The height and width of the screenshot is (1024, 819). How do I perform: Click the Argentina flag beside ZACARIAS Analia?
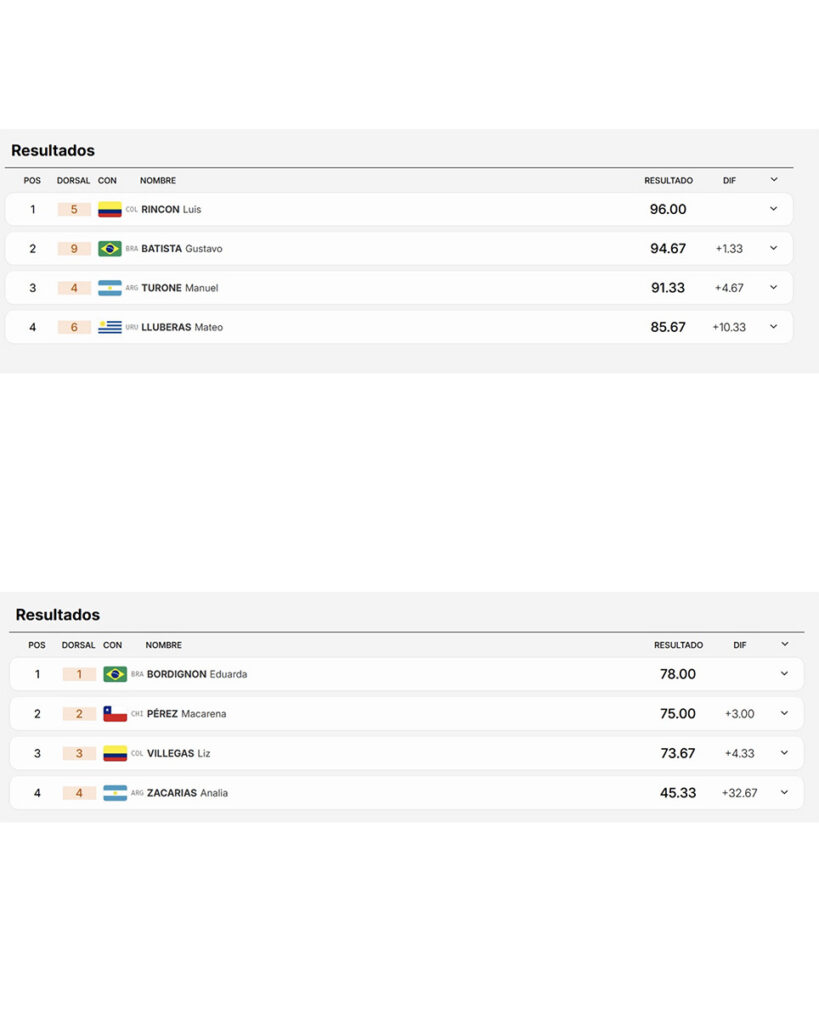point(115,793)
